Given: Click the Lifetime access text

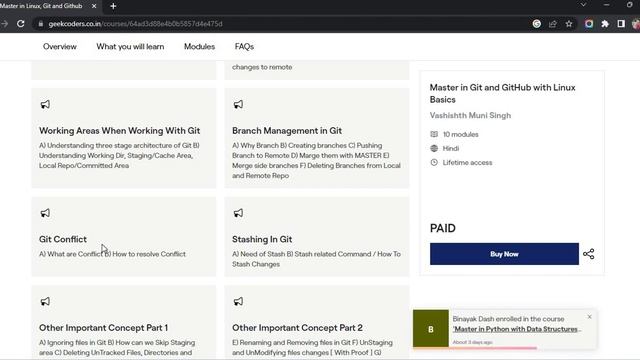Looking at the screenshot, I should click(467, 162).
